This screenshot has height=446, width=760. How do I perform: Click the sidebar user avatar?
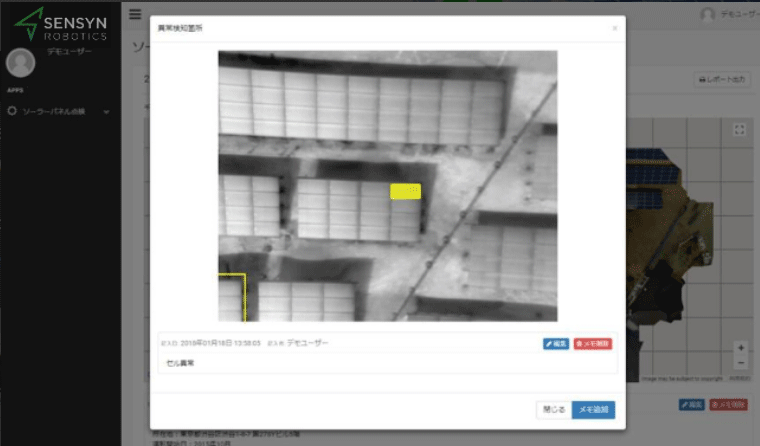tap(20, 63)
